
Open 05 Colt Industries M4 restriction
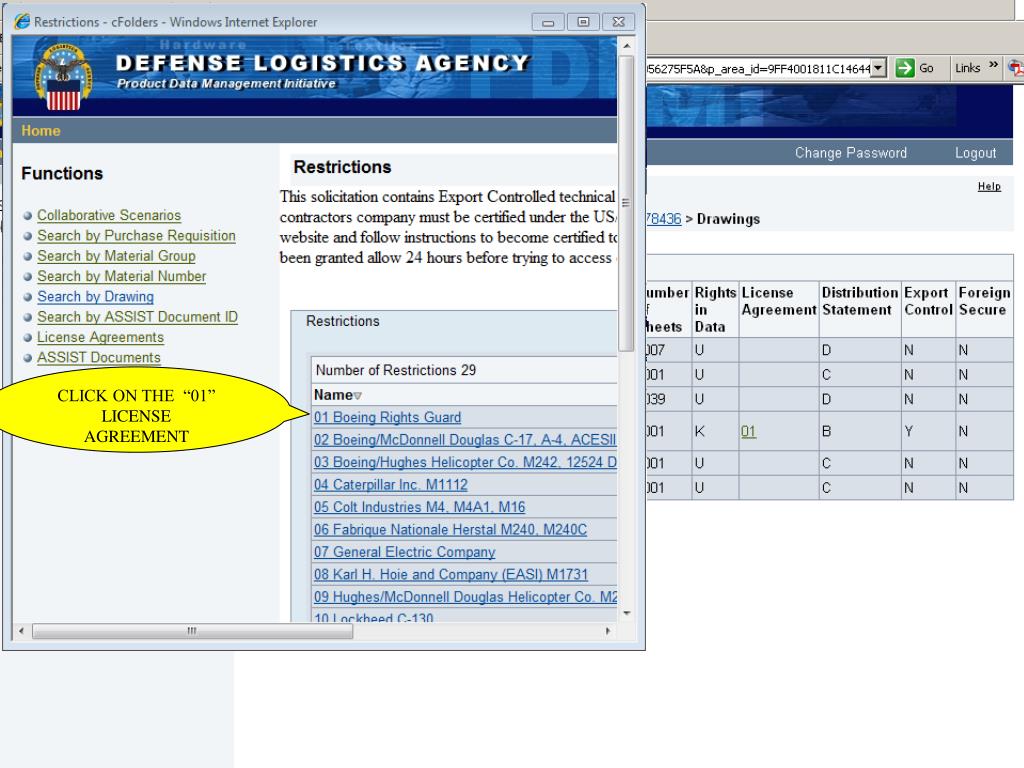pos(419,507)
